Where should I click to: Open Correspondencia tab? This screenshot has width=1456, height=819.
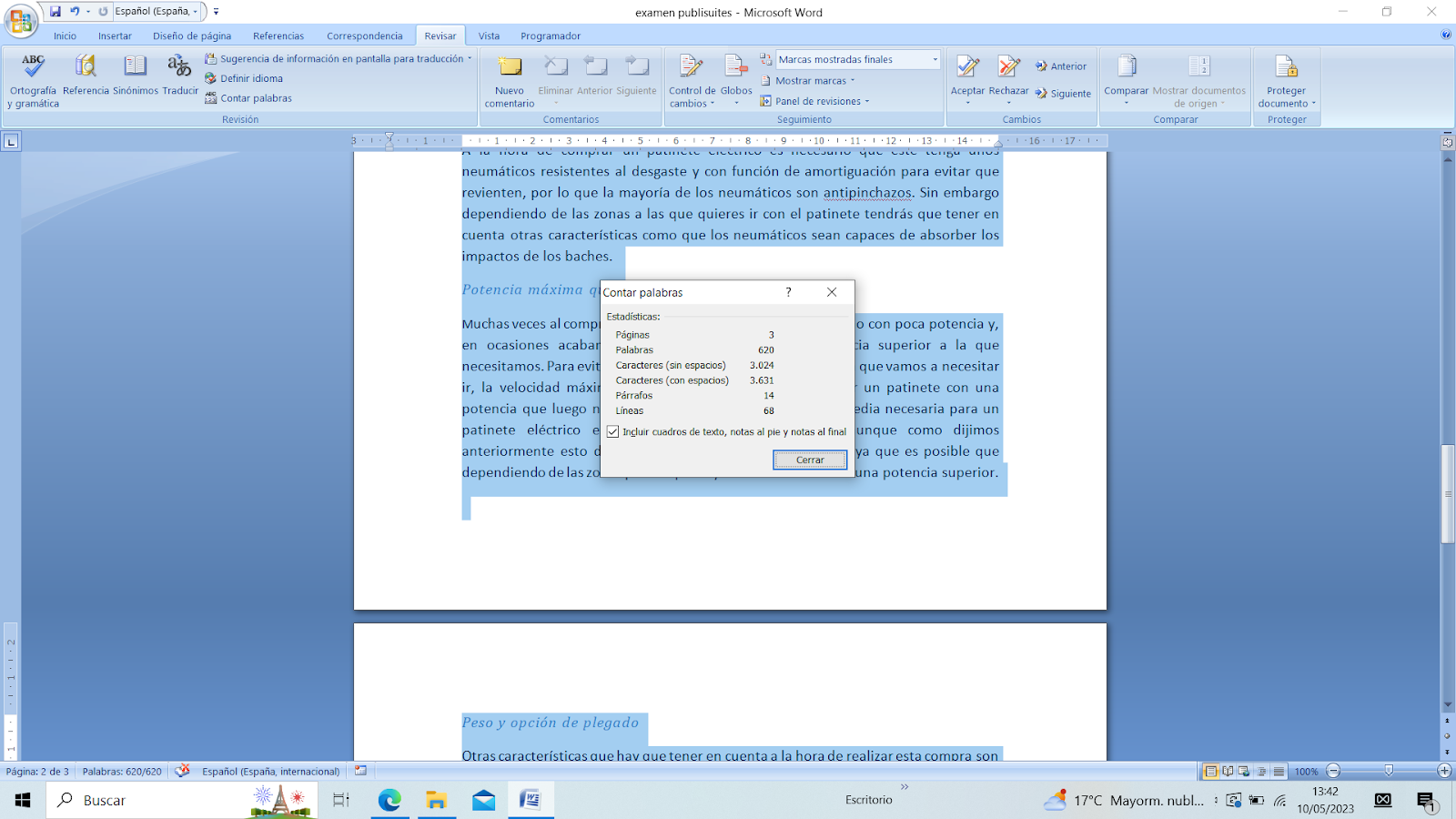pos(364,36)
